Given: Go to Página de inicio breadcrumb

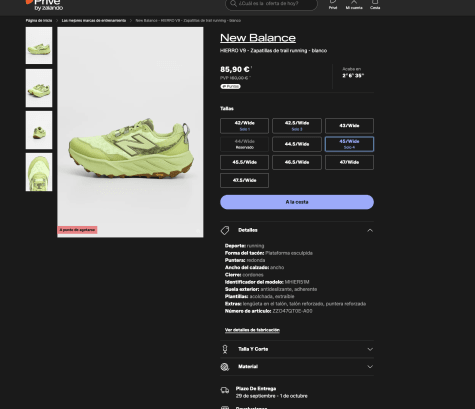Looking at the screenshot, I should pos(39,21).
